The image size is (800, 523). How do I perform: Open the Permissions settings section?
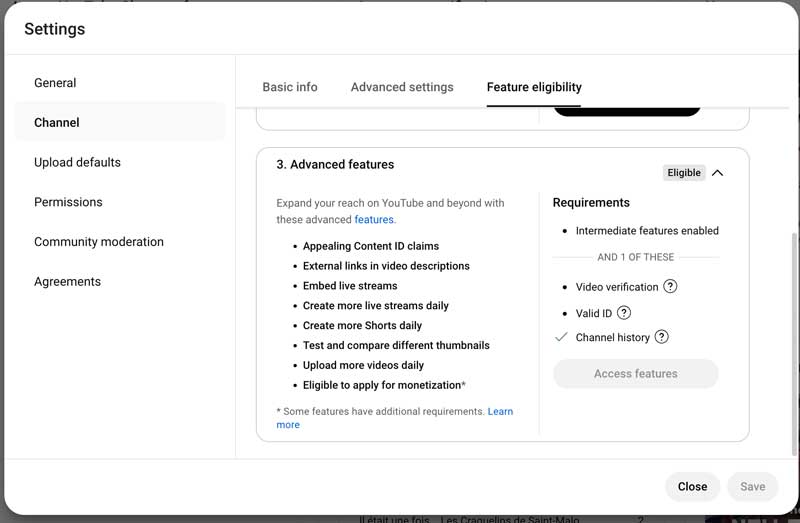coord(68,202)
